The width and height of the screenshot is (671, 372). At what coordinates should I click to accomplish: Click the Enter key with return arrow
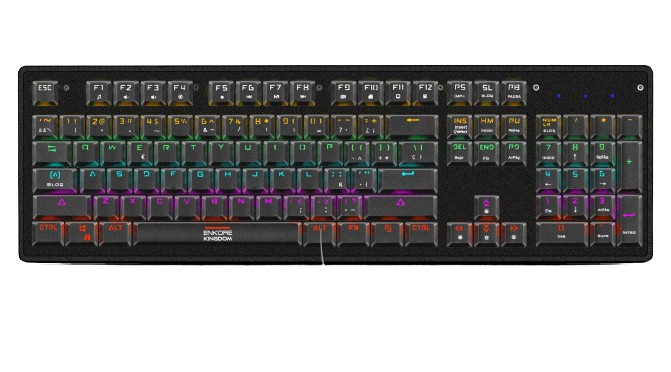point(408,179)
